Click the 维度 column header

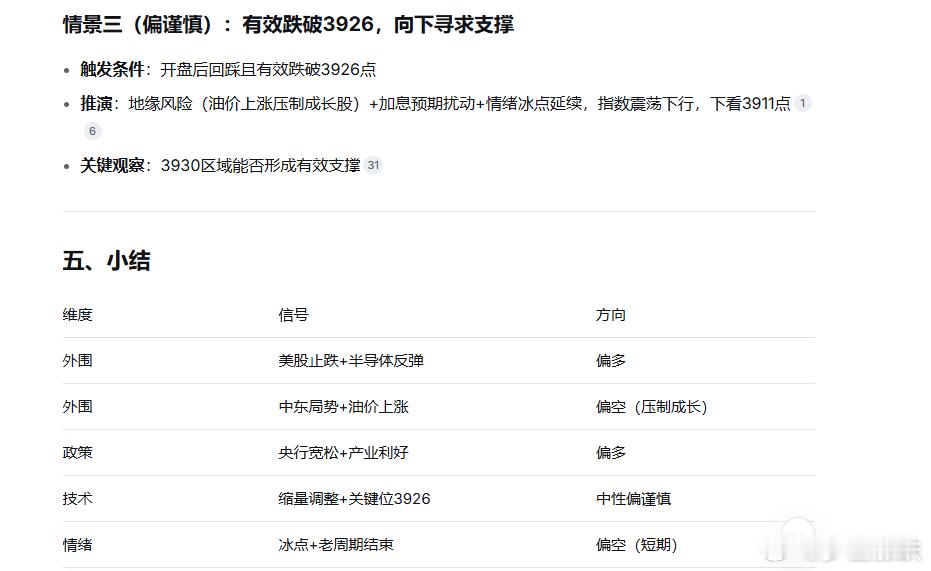78,315
